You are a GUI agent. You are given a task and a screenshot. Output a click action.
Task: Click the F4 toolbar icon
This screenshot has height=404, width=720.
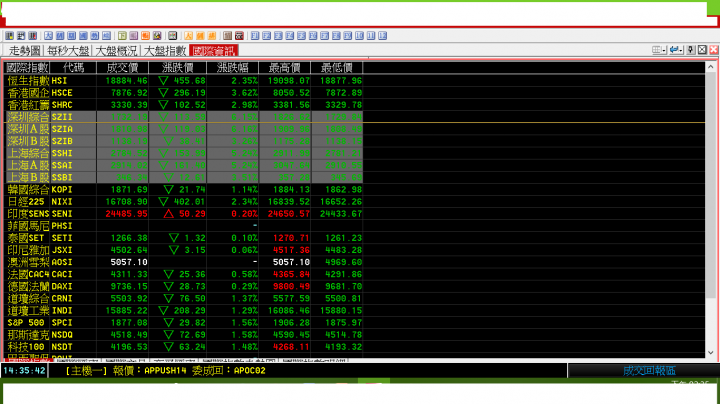pos(290,36)
